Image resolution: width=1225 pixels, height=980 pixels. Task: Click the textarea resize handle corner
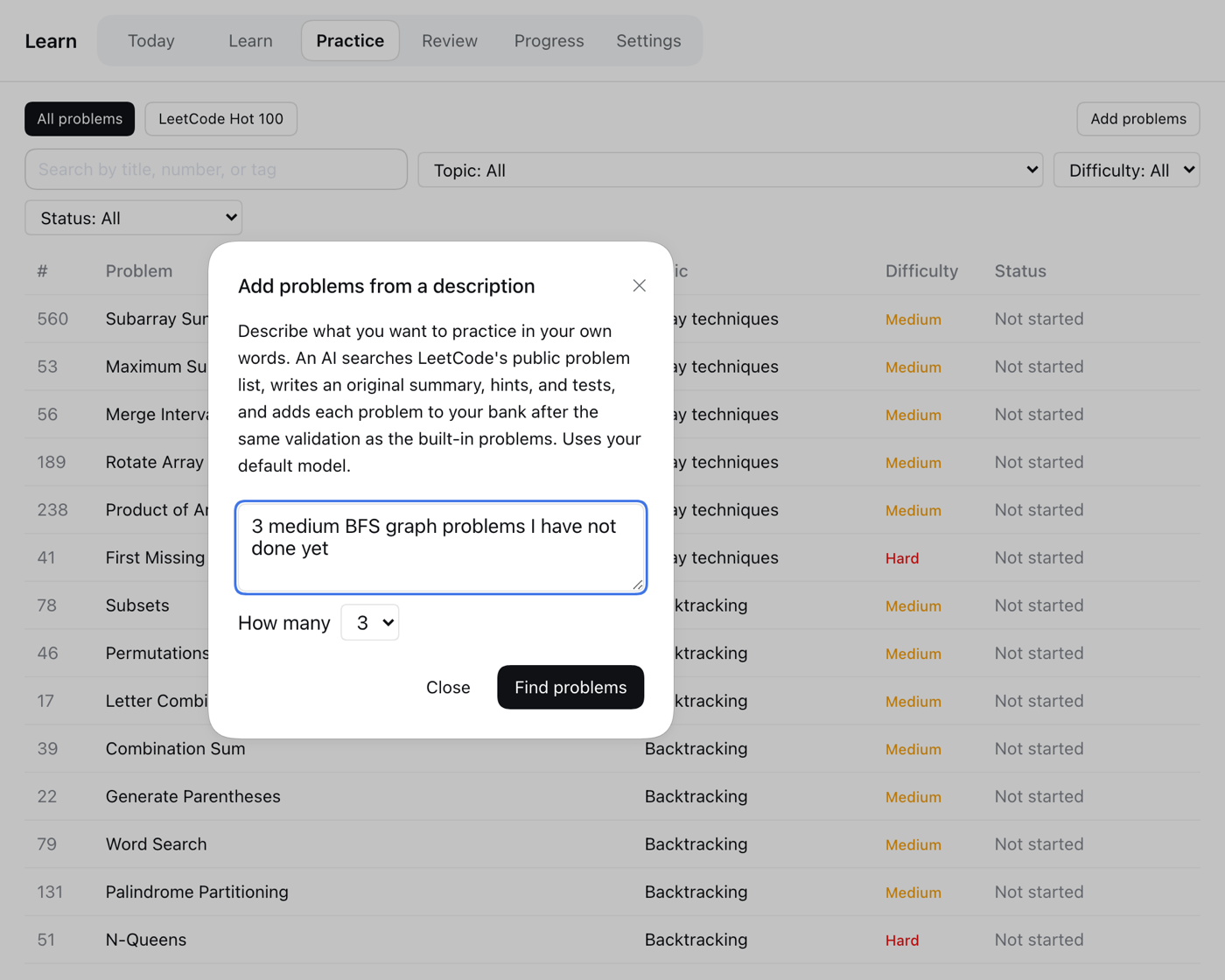[638, 584]
